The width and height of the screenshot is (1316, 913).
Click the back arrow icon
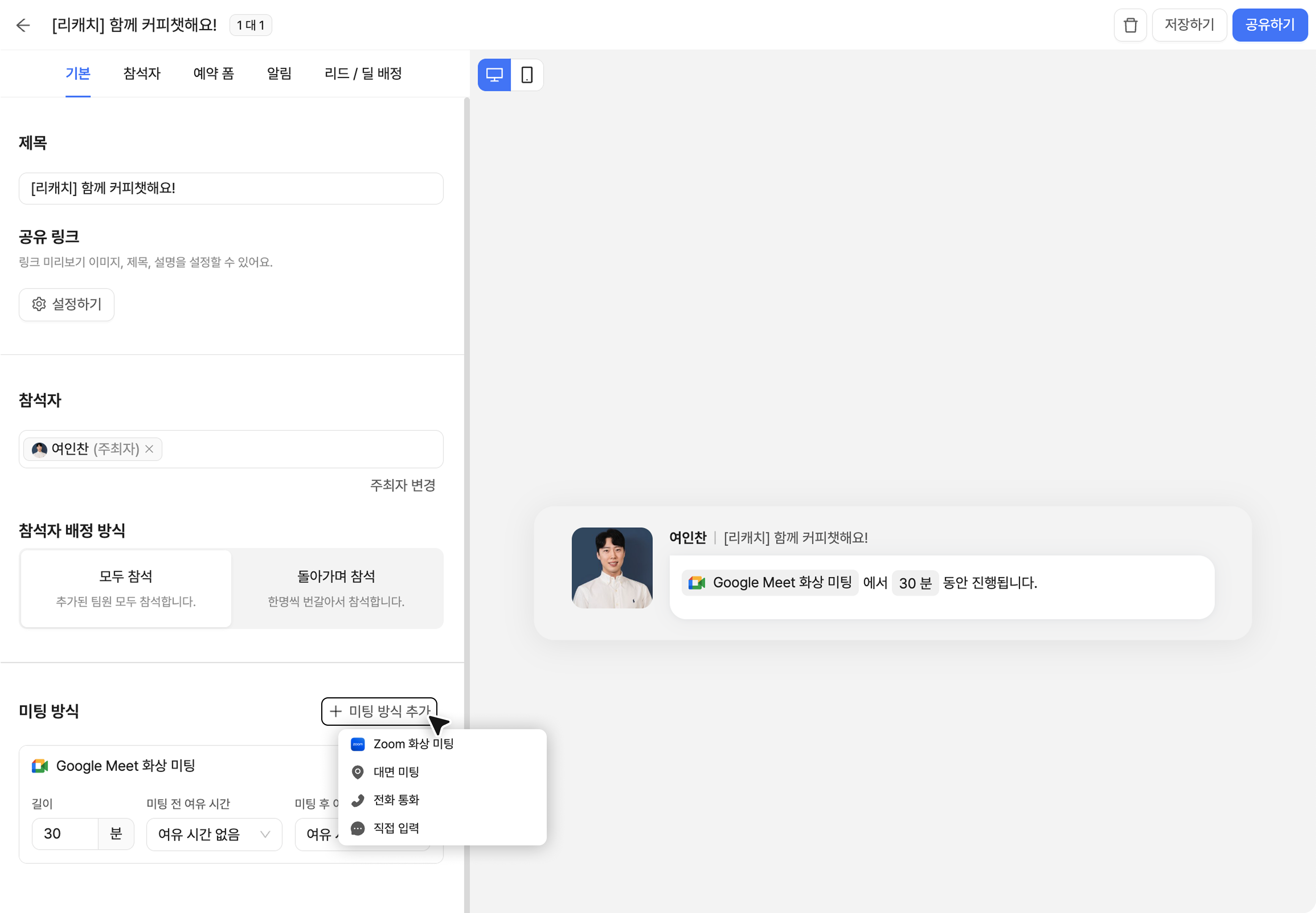coord(23,25)
